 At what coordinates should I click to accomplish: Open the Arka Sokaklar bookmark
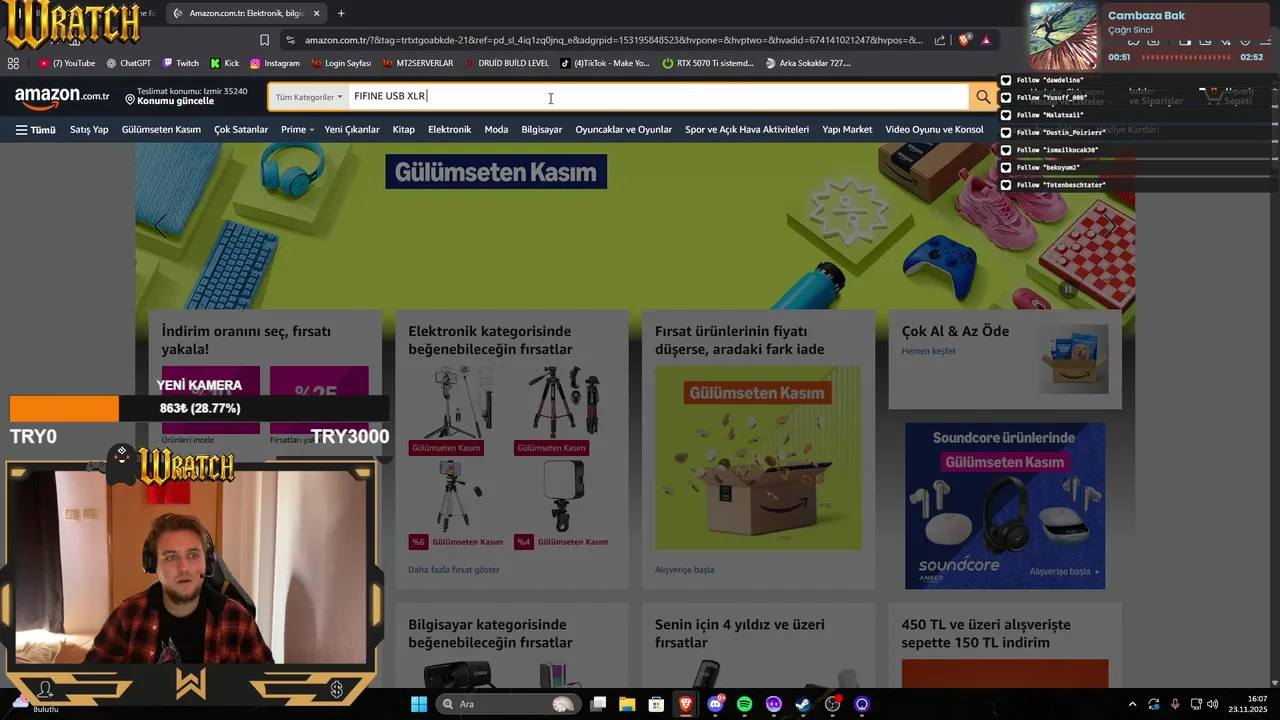pos(807,63)
